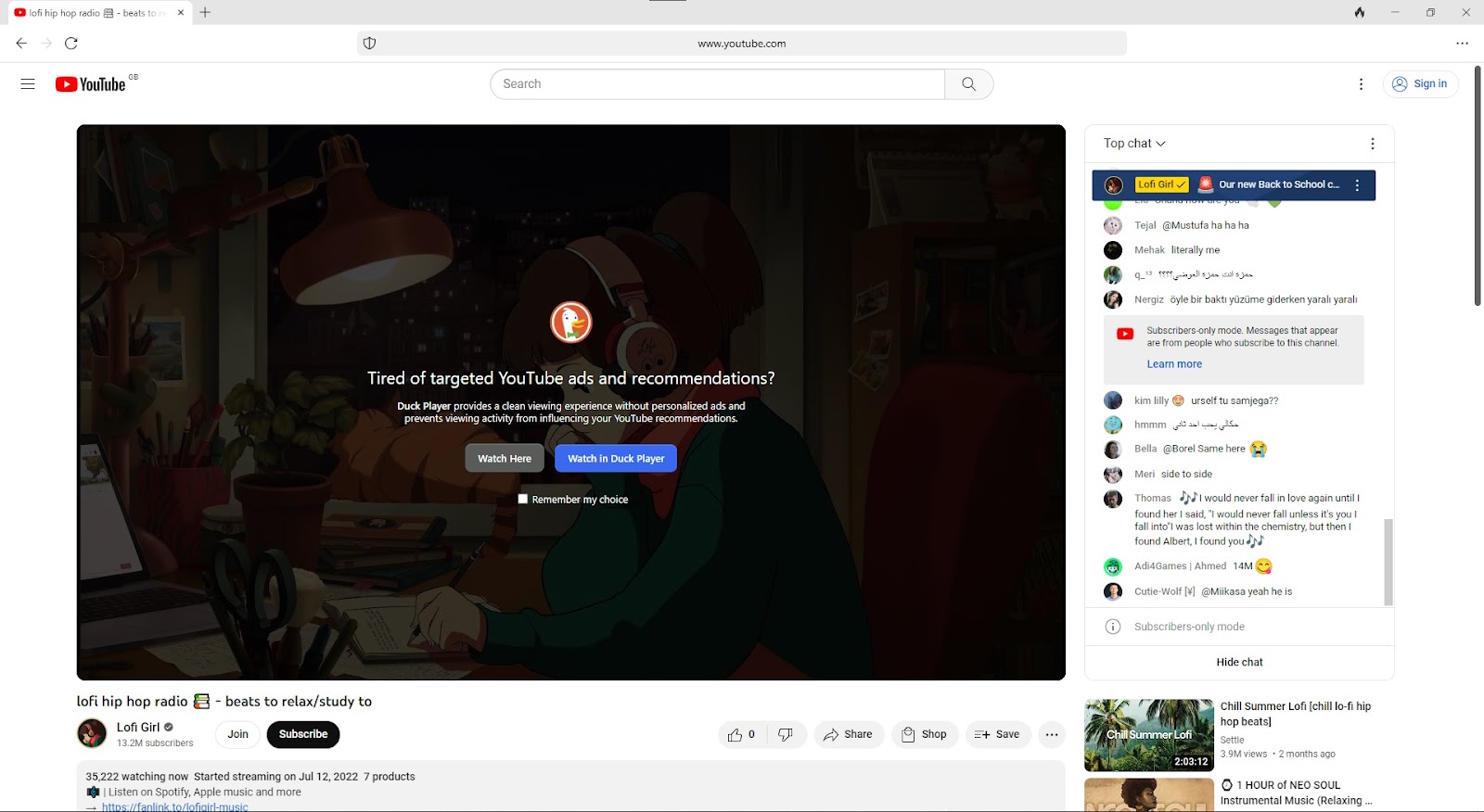1484x812 pixels.
Task: Reload the page with the refresh icon
Action: [71, 43]
